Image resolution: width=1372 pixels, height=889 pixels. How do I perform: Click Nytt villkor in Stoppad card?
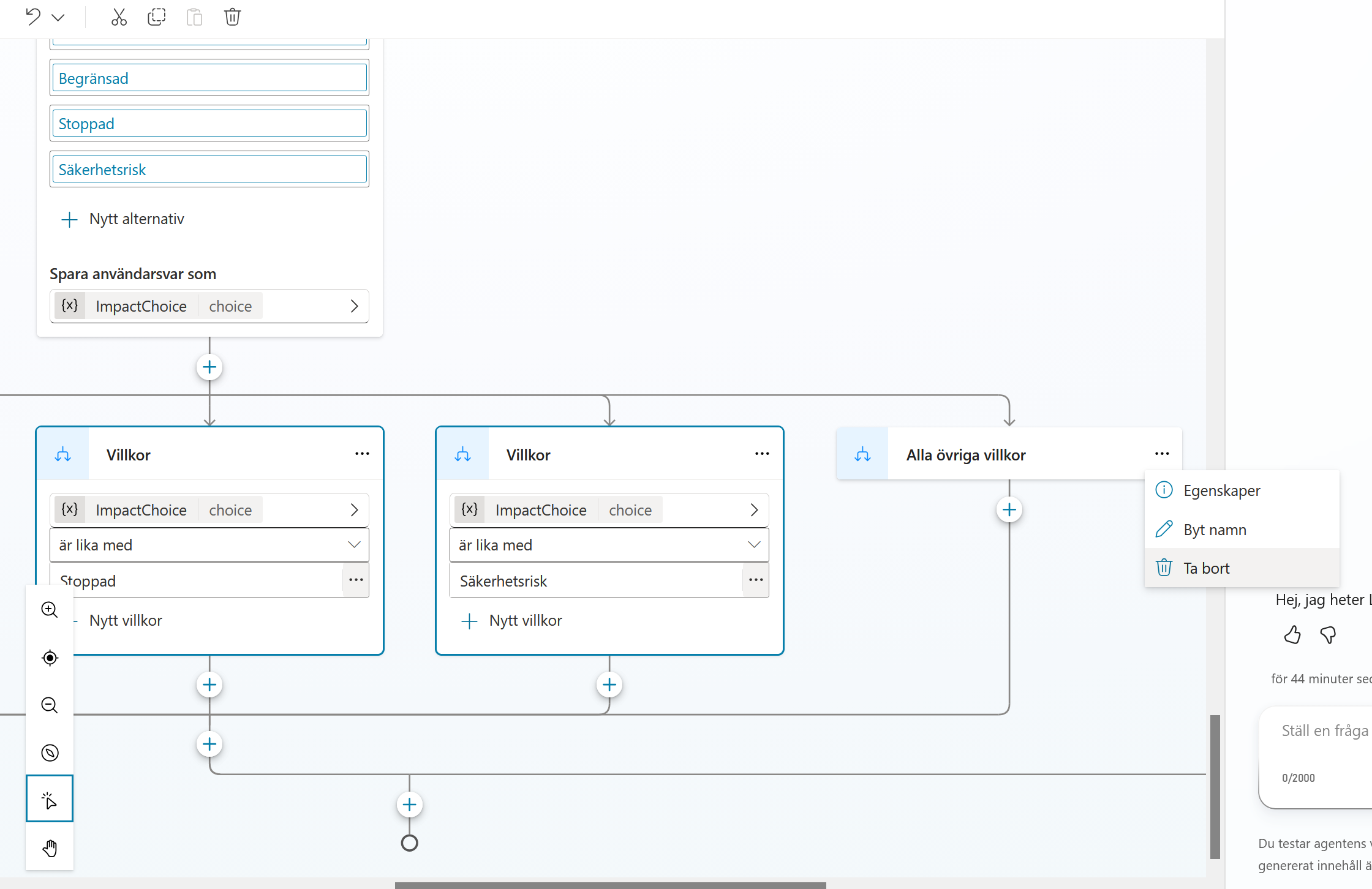pyautogui.click(x=126, y=621)
